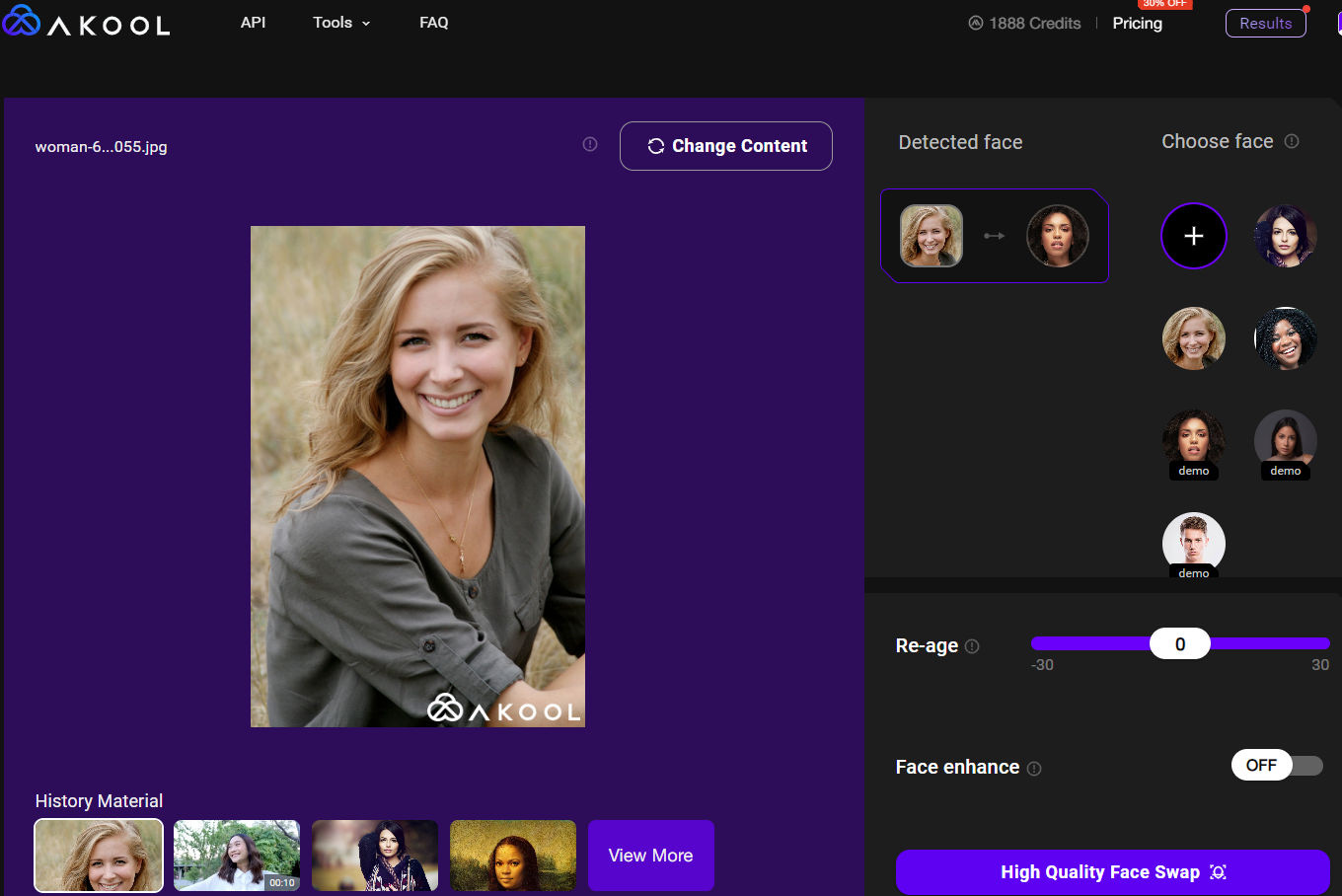The image size is (1342, 896).
Task: Open the Mona Lisa history thumbnail
Action: (x=513, y=856)
